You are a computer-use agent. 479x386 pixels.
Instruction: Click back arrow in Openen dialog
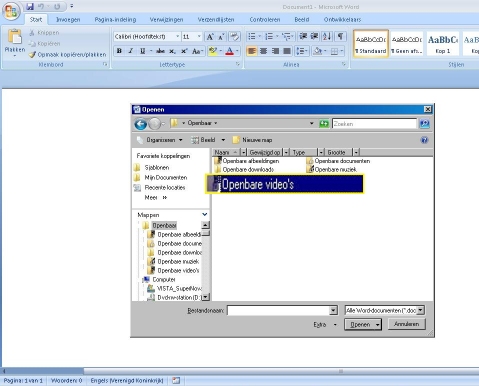pyautogui.click(x=141, y=124)
